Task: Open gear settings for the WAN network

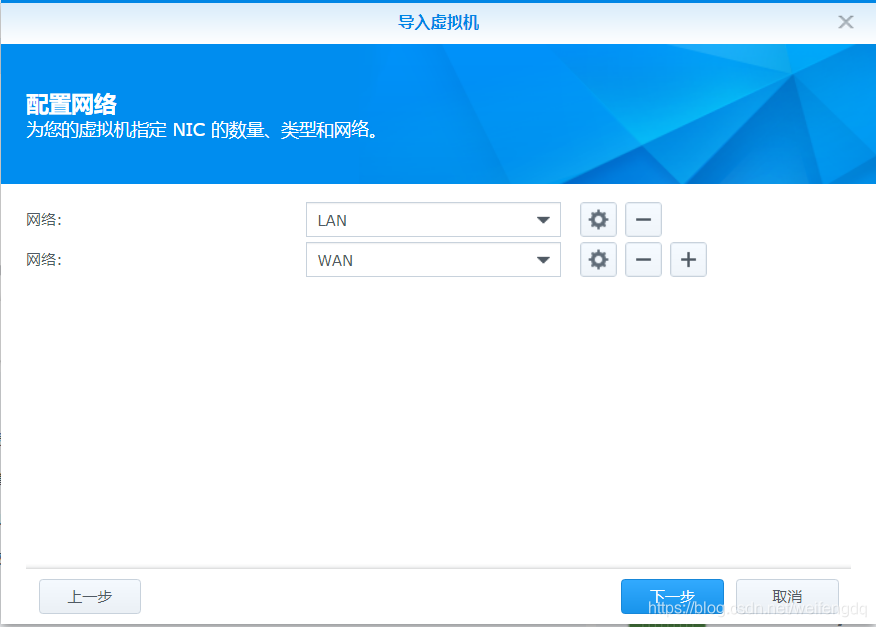Action: click(598, 259)
